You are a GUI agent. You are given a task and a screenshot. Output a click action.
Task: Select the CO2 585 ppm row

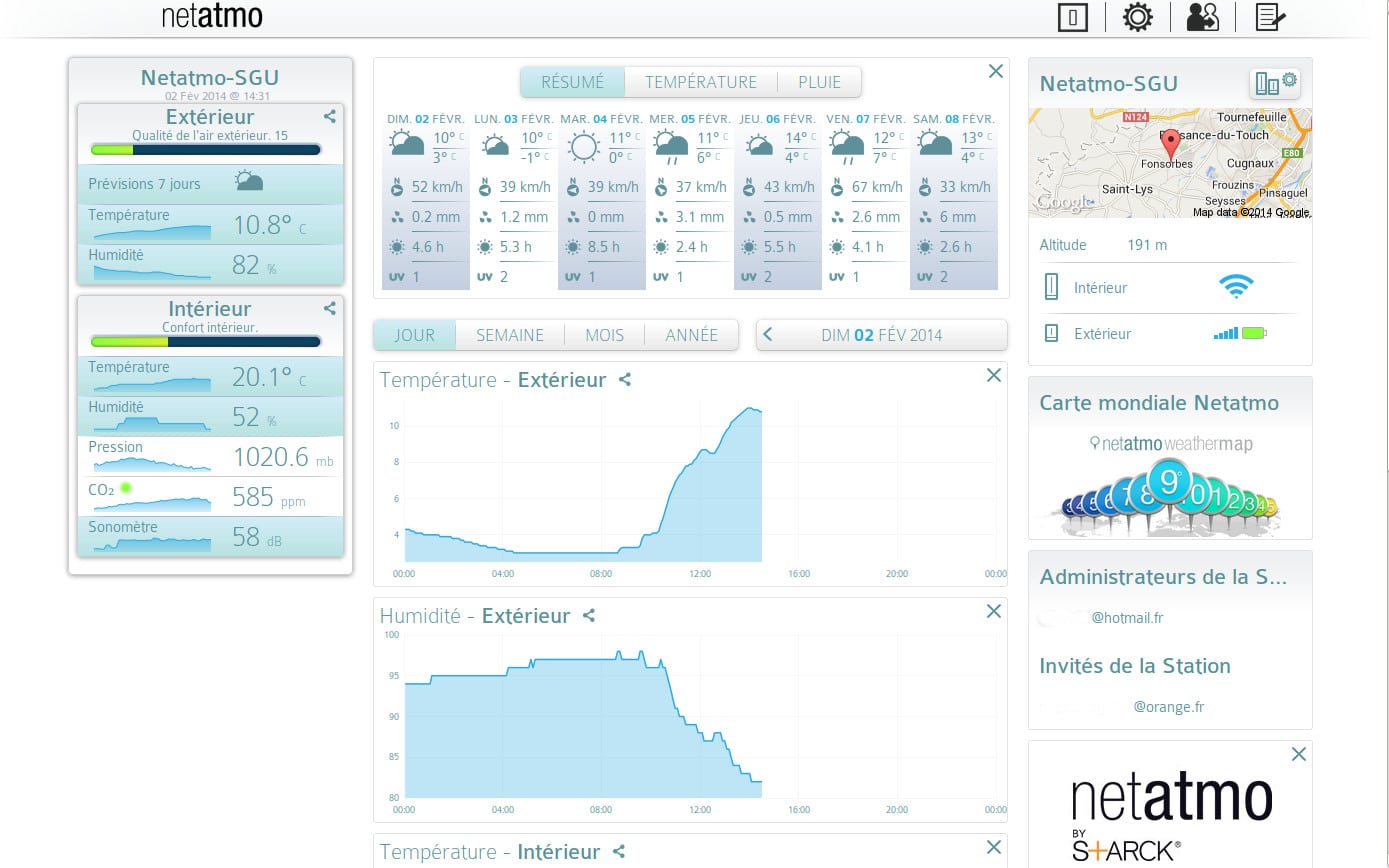coord(210,496)
